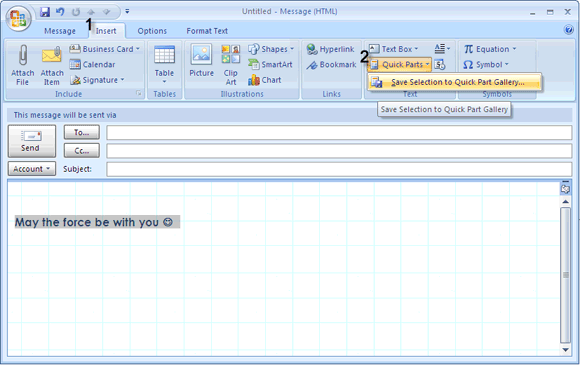
Task: Save the message with the floppy disk icon
Action: [x=45, y=12]
